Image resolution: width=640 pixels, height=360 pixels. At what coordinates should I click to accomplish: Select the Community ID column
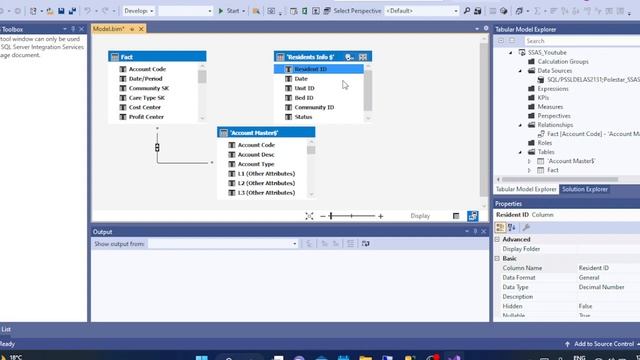click(314, 107)
